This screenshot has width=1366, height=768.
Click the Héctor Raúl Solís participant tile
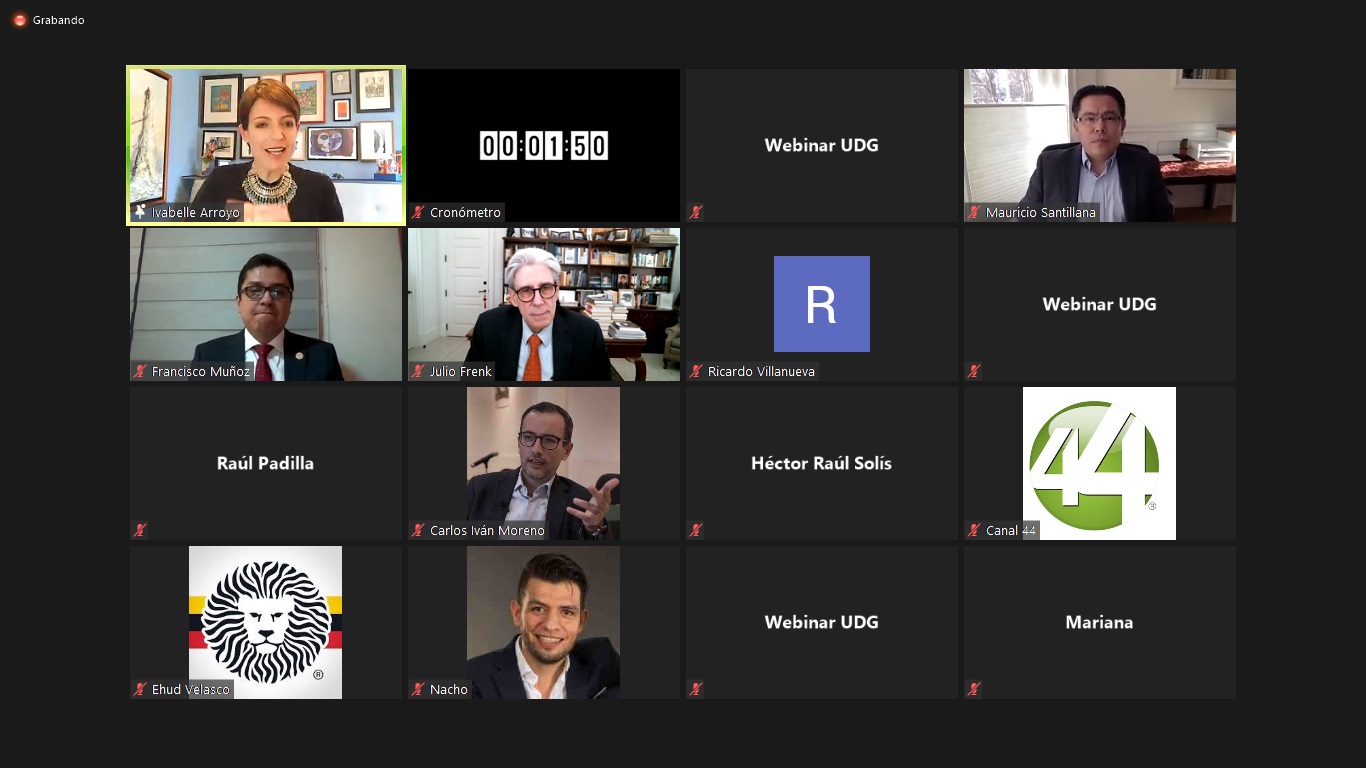tap(822, 463)
